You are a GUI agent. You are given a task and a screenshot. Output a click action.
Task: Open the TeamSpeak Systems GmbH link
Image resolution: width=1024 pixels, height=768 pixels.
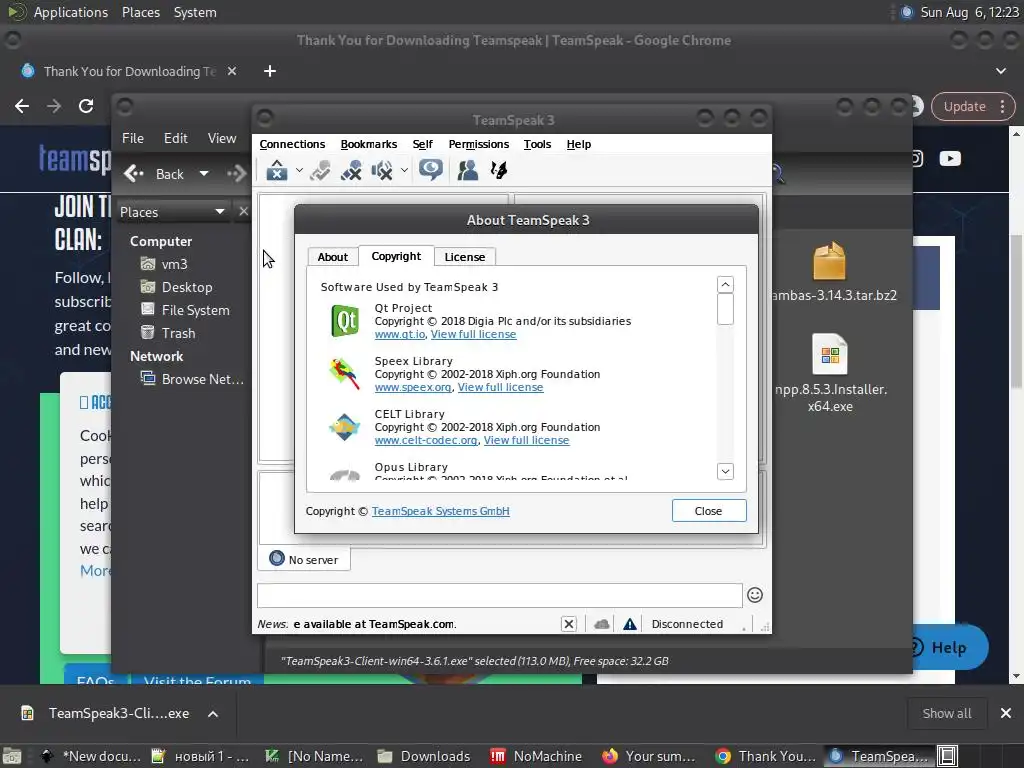pos(441,511)
